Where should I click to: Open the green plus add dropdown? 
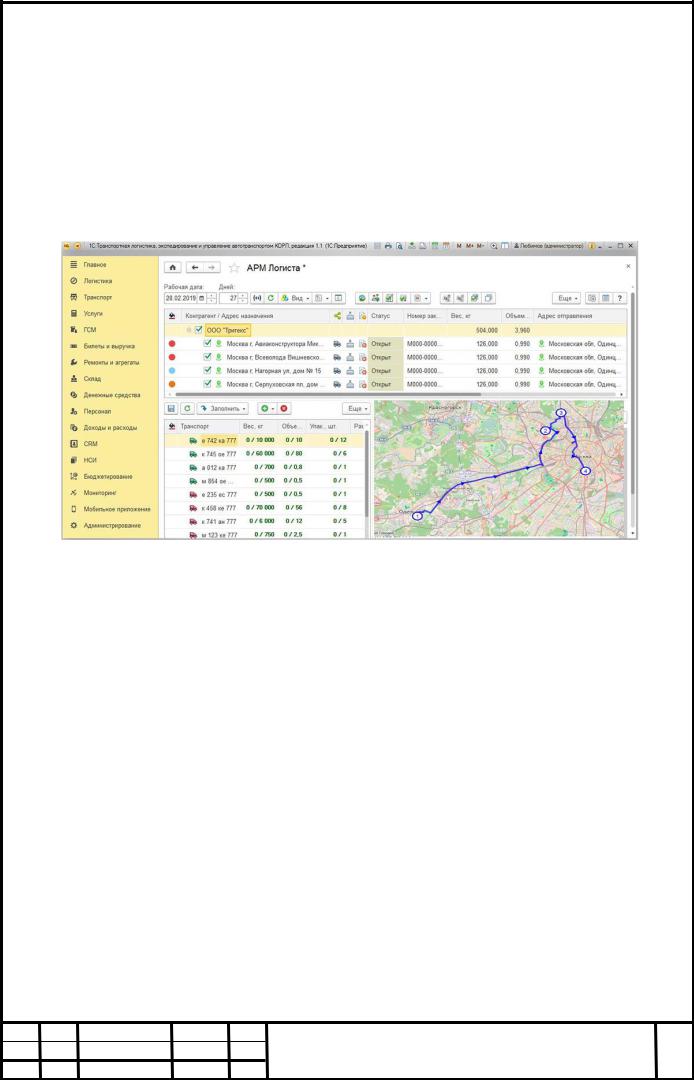pos(265,408)
